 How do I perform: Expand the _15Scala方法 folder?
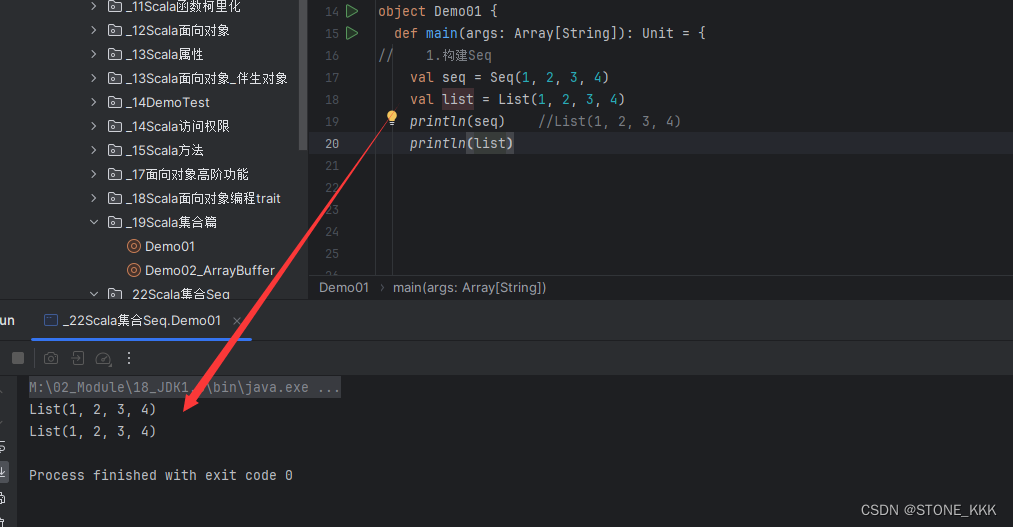pos(94,150)
